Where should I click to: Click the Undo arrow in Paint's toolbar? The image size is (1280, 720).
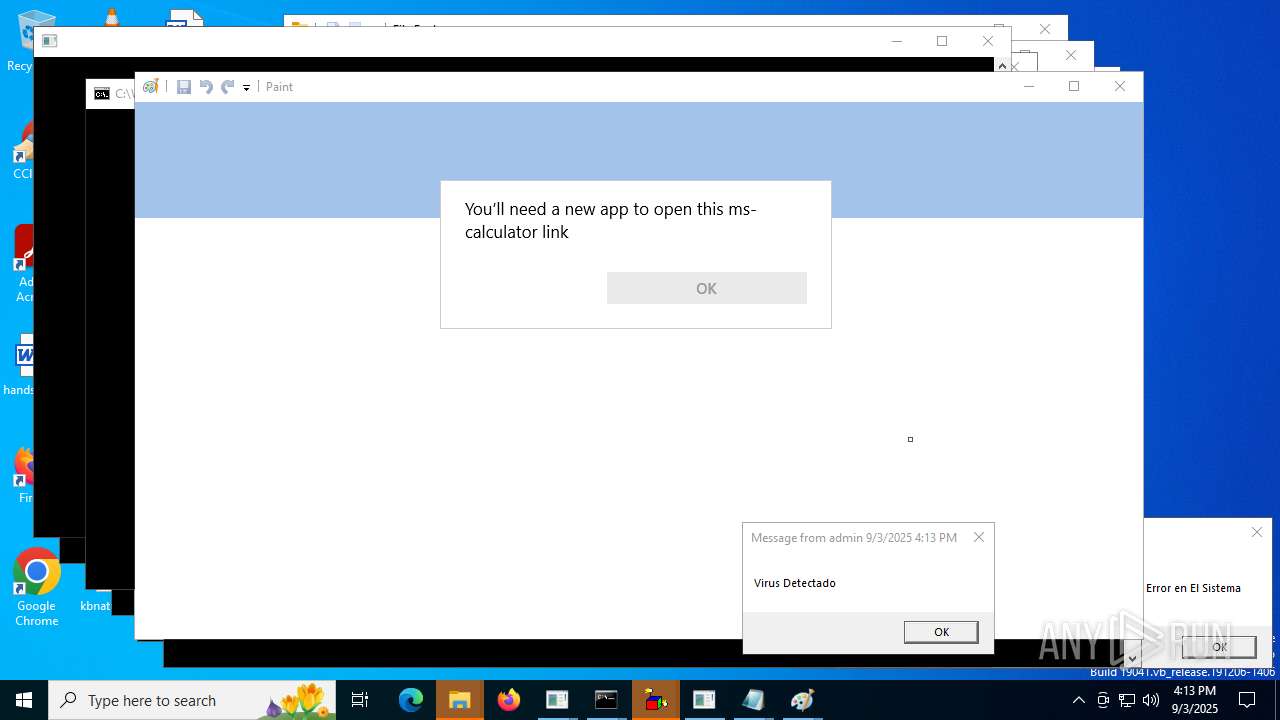(206, 87)
